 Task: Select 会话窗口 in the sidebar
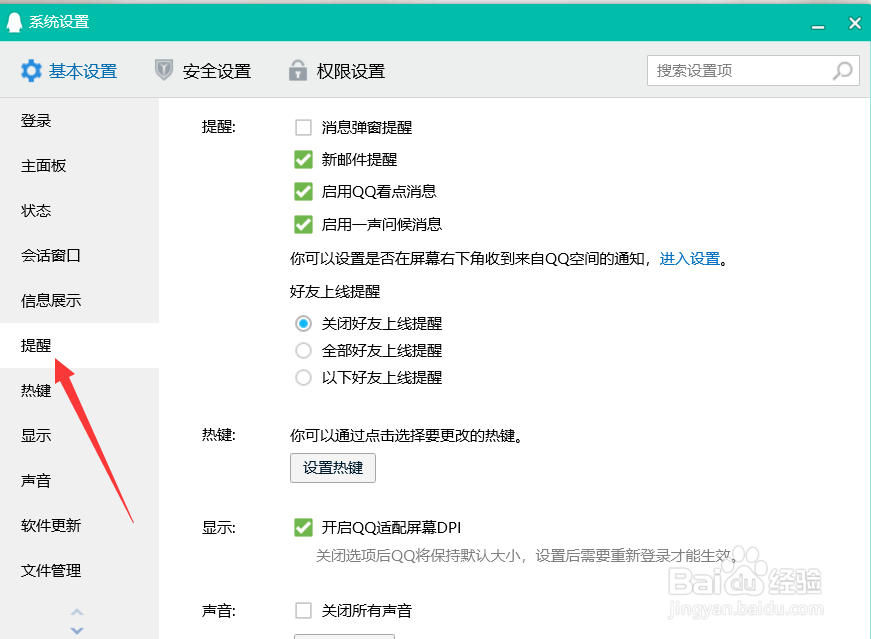[x=79, y=256]
